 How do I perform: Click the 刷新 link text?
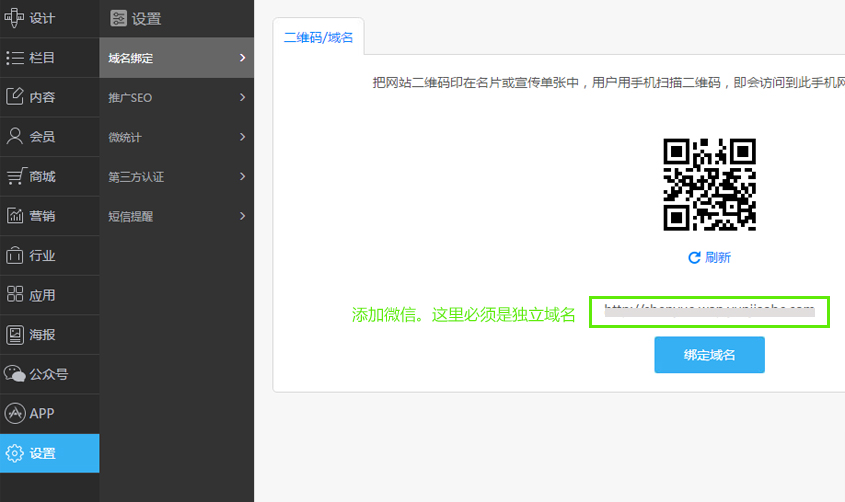[718, 257]
